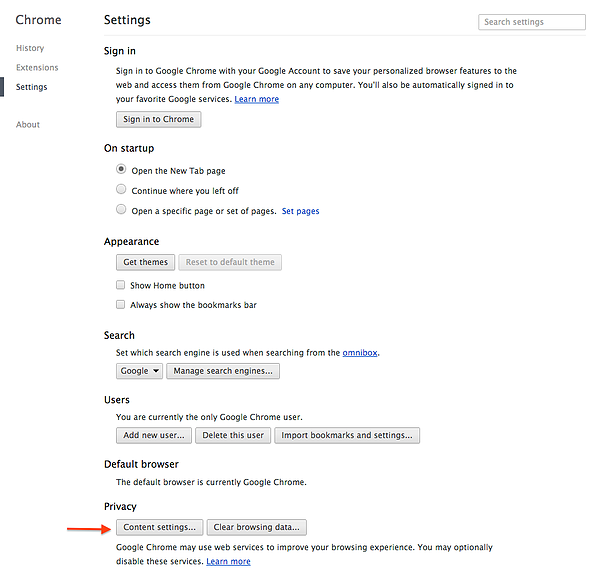Open History in the left sidebar
This screenshot has height=573, width=600.
tap(30, 48)
